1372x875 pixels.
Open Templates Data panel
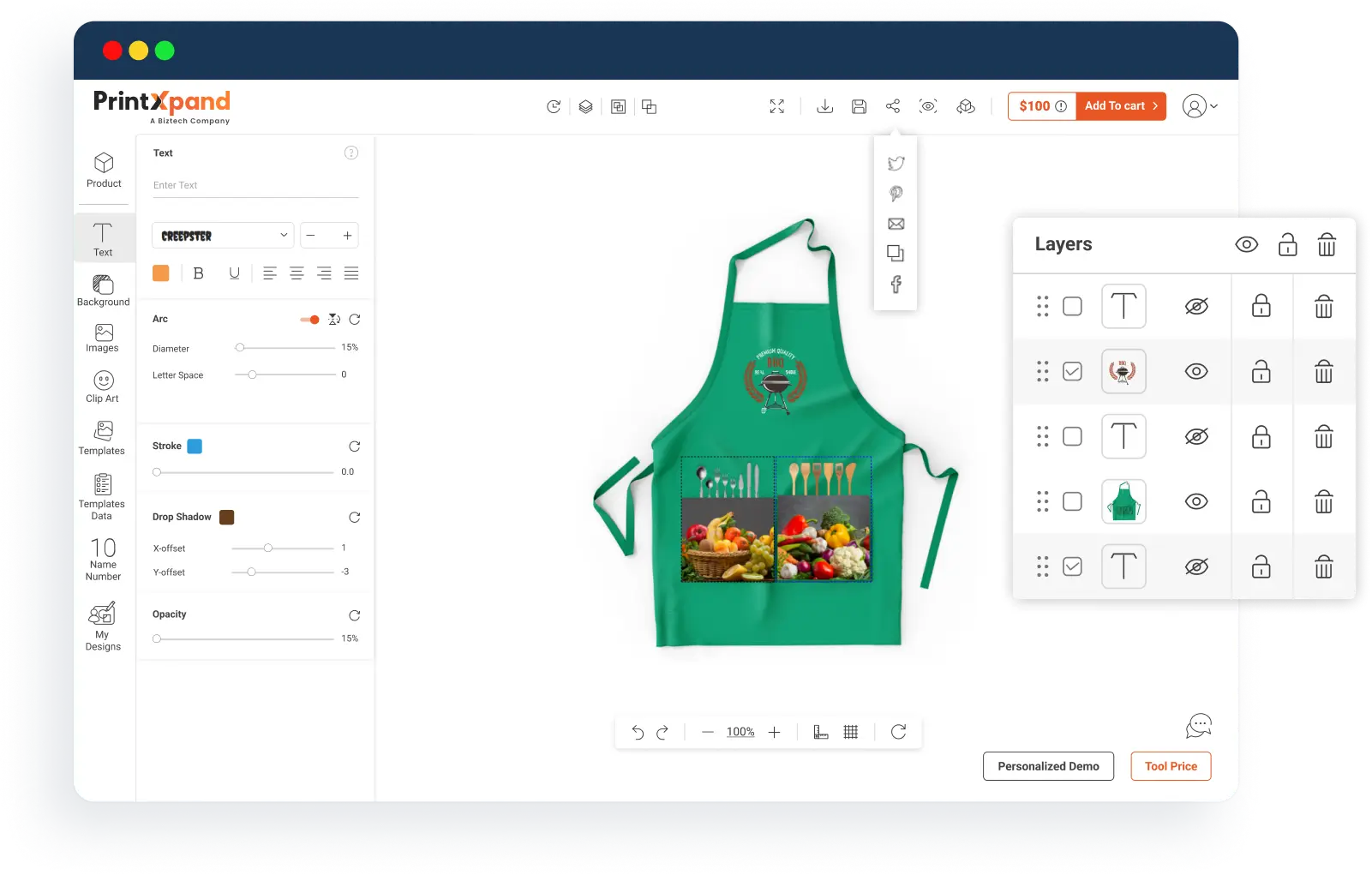[x=102, y=497]
